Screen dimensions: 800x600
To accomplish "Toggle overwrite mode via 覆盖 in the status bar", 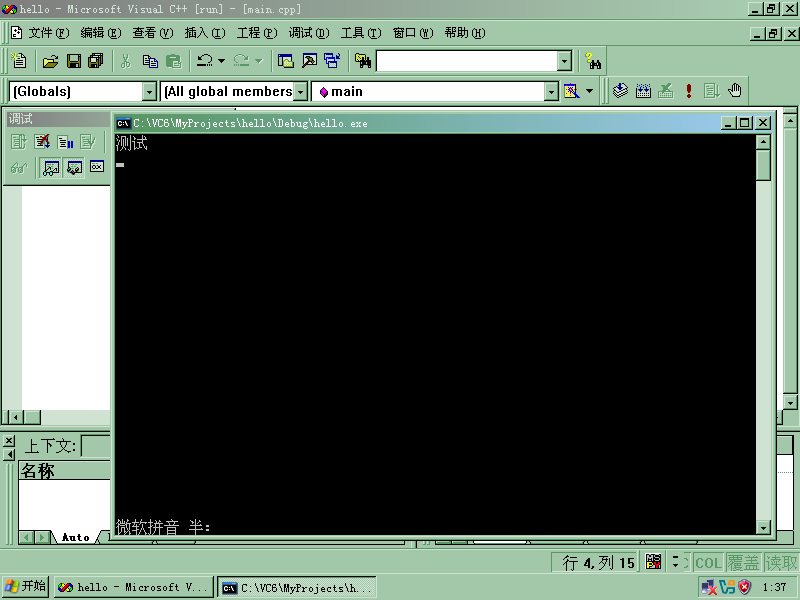I will [744, 562].
